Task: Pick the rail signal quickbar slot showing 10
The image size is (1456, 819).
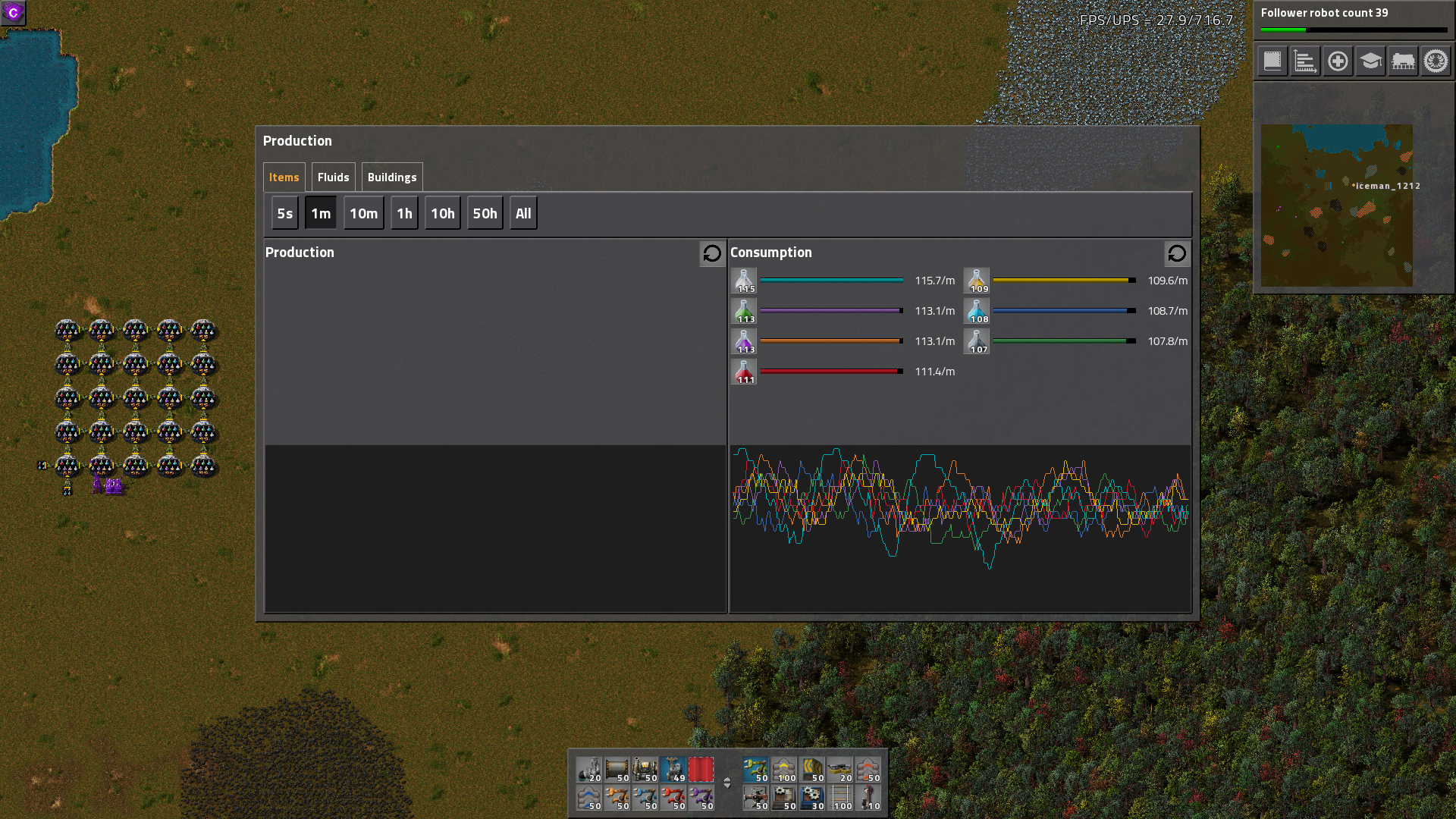Action: click(868, 798)
